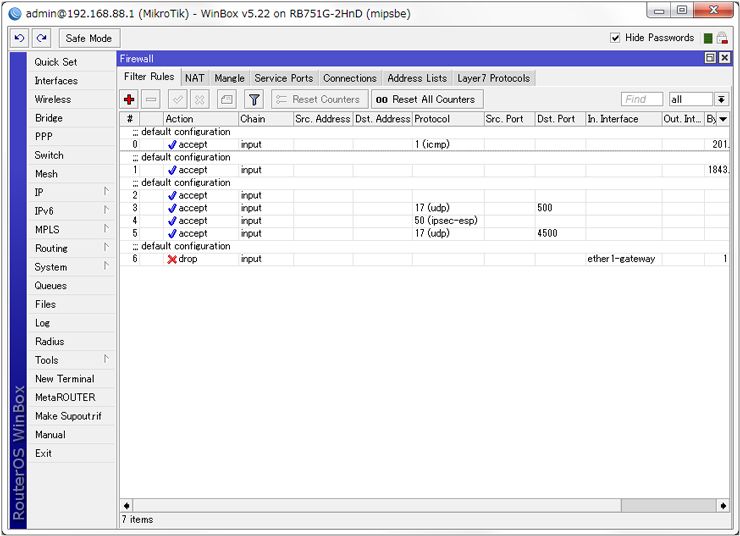The width and height of the screenshot is (740, 536).
Task: Open the Address Lists tab
Action: (x=417, y=78)
